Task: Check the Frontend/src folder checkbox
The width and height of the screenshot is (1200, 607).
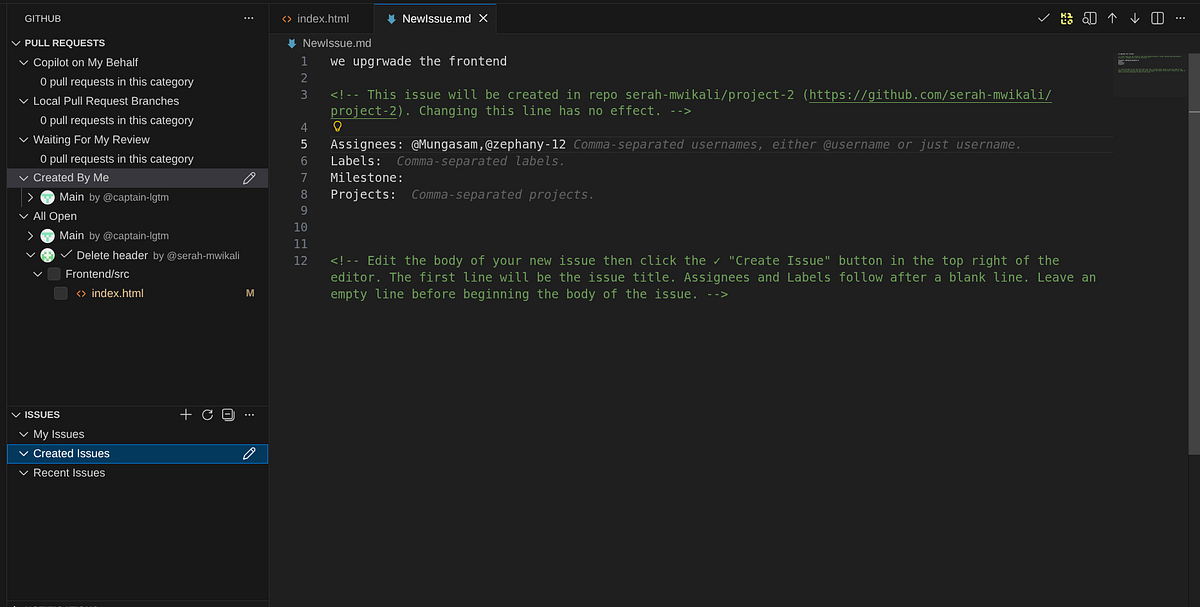Action: click(x=54, y=274)
